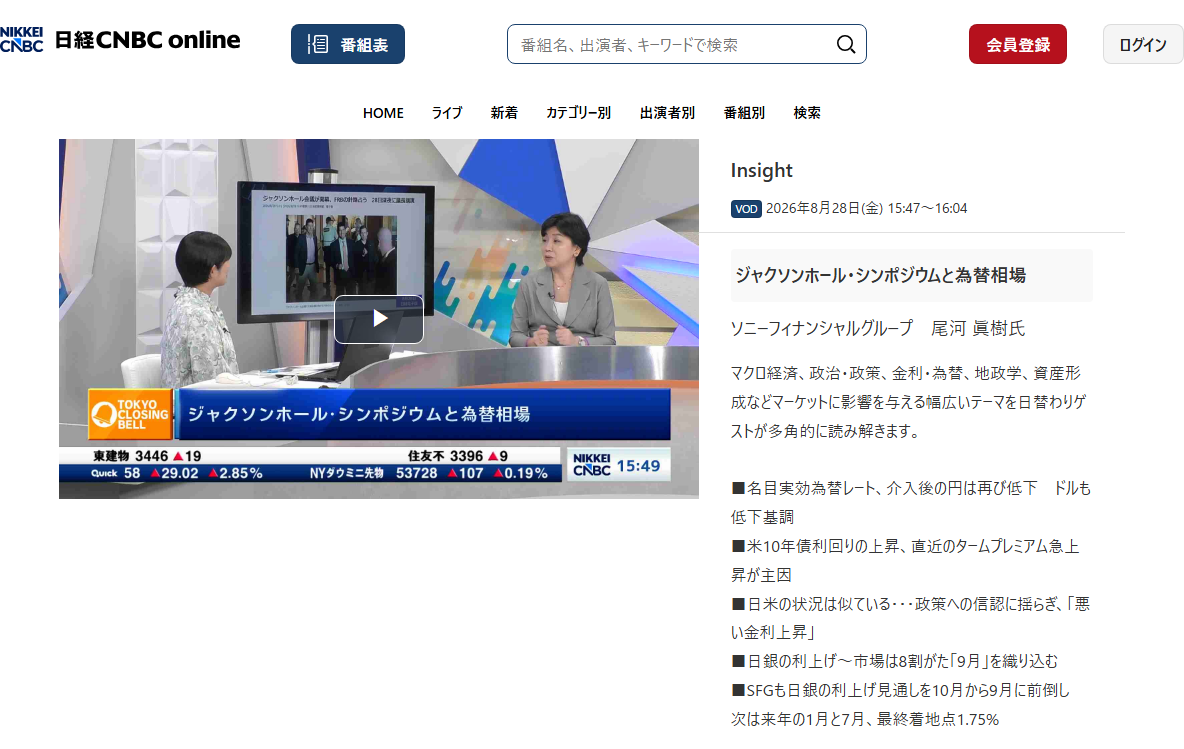Click the 日米の状況は似ている bullet line
The image size is (1184, 749).
(911, 618)
